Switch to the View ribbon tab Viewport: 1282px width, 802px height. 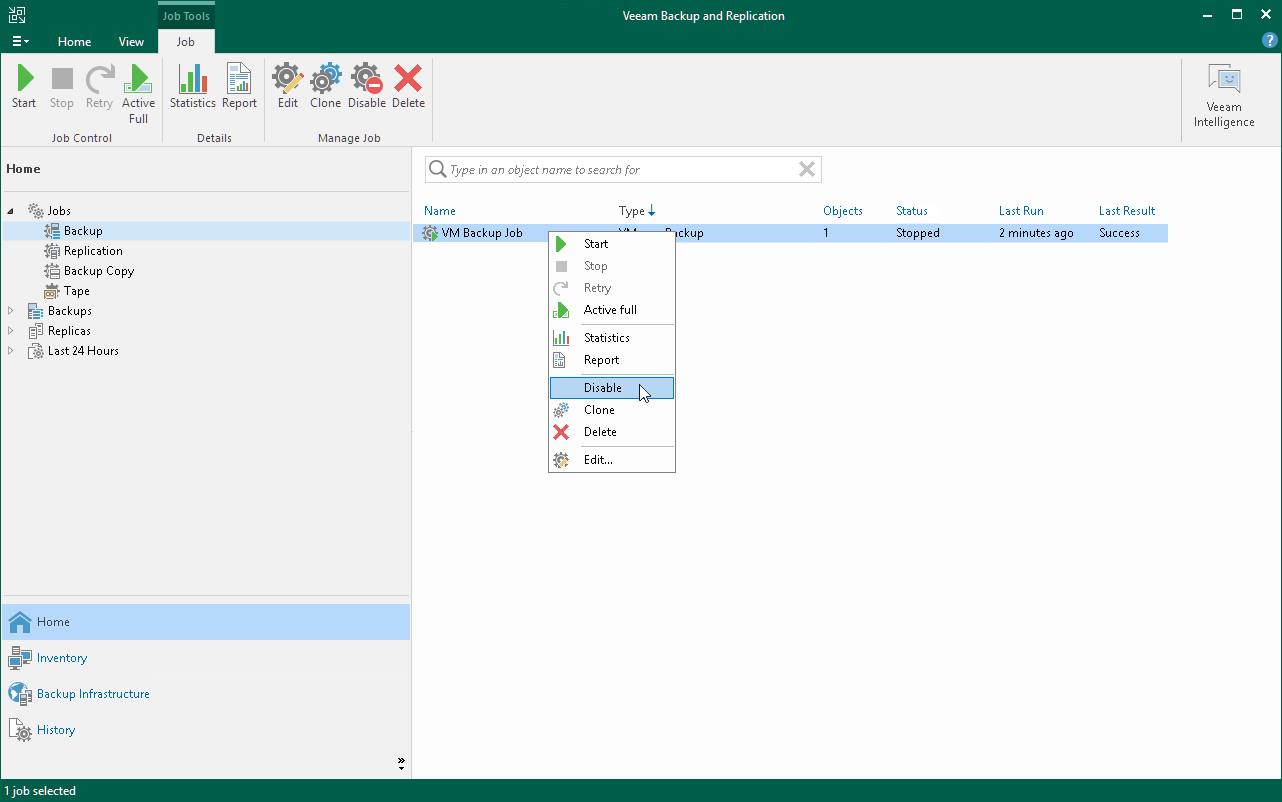tap(131, 42)
